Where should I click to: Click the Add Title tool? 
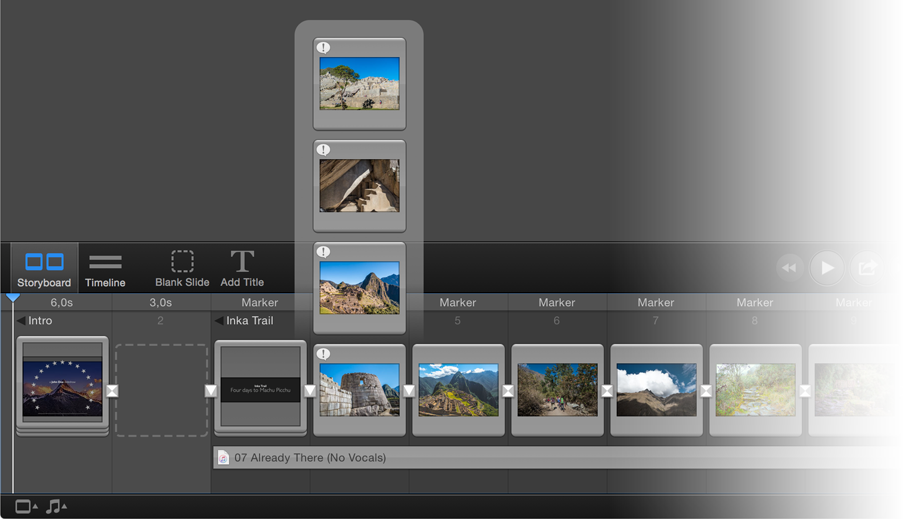click(242, 268)
